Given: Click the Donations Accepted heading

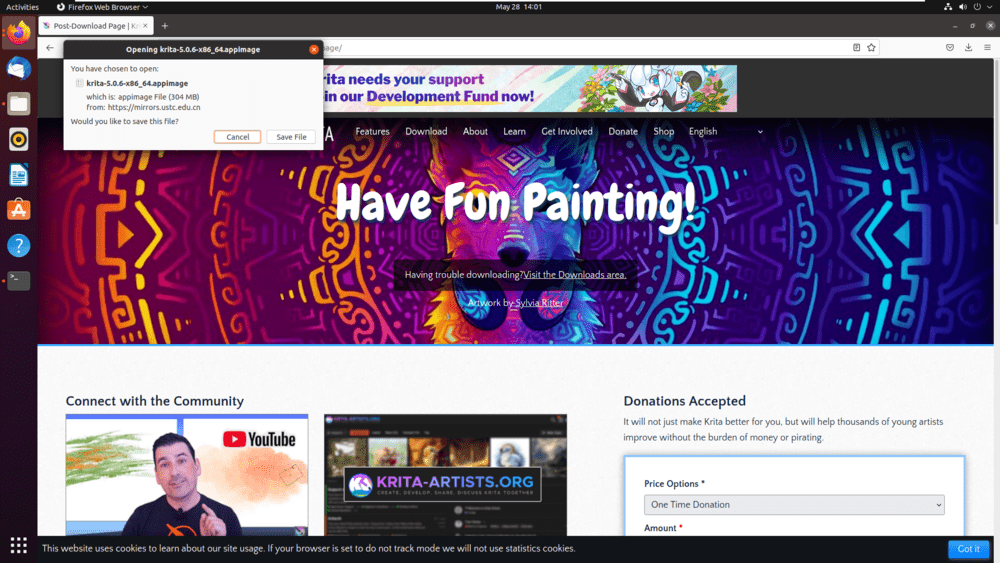Looking at the screenshot, I should coord(684,401).
